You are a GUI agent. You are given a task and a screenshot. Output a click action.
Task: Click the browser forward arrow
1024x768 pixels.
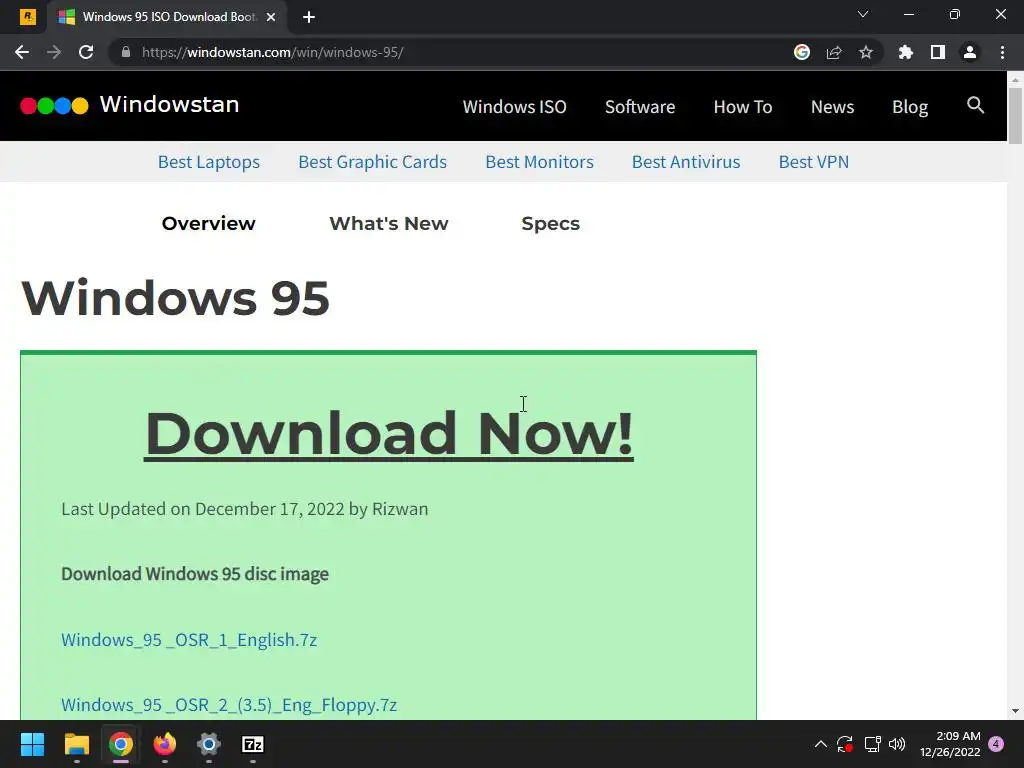point(54,52)
